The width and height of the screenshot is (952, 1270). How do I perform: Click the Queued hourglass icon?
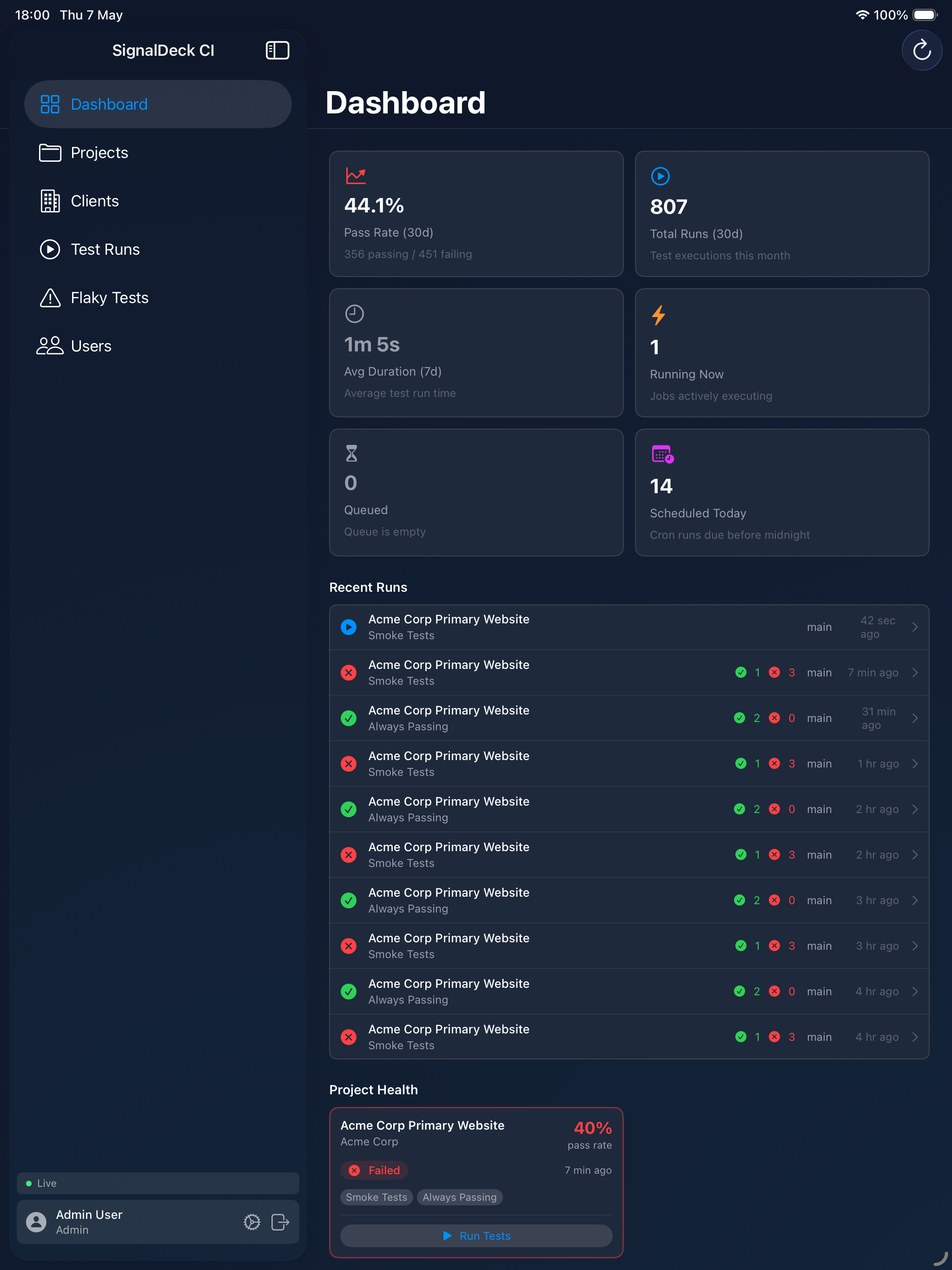click(x=351, y=454)
